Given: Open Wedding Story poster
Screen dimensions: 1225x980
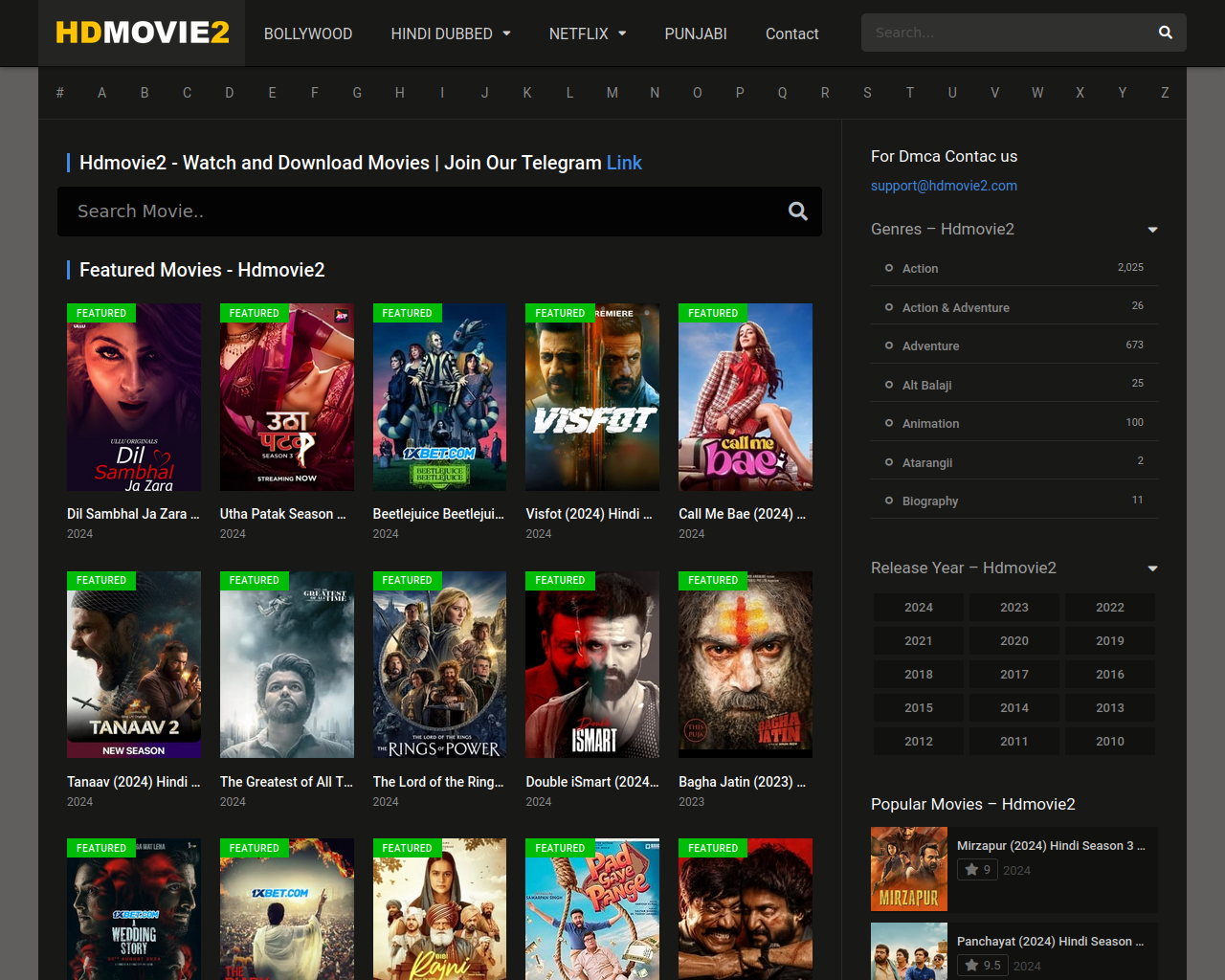Looking at the screenshot, I should pyautogui.click(x=134, y=909).
